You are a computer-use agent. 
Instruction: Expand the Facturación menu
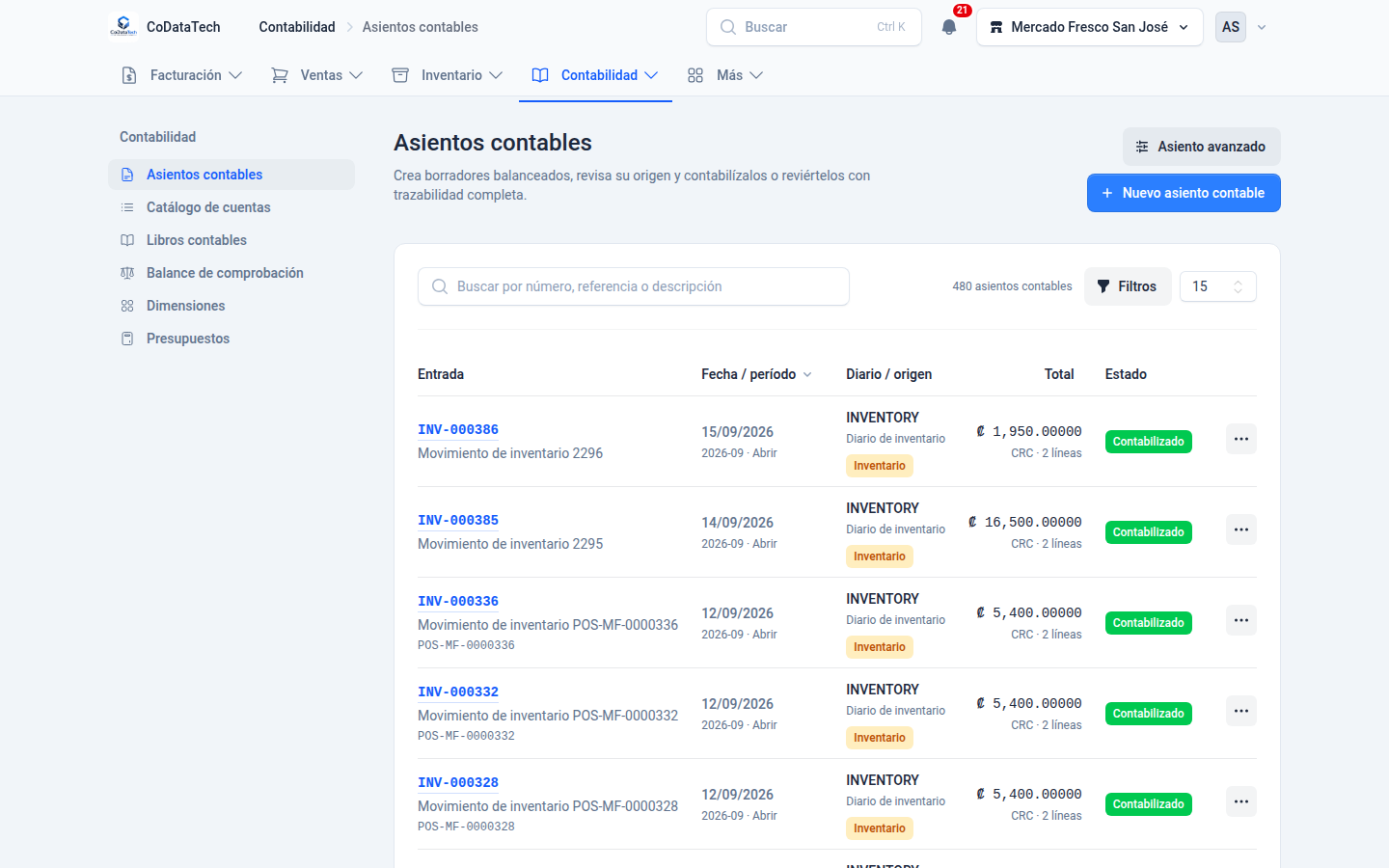click(x=182, y=75)
